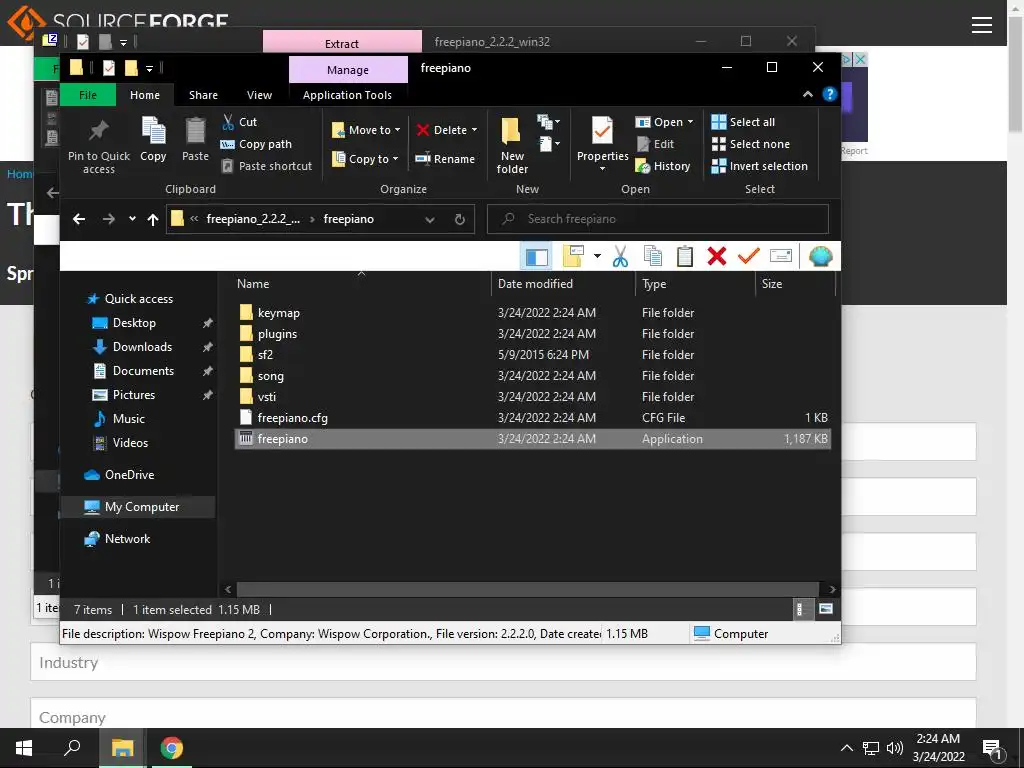Click the folder options toolbar icon
Viewport: 1024px width, 768px height.
573,257
